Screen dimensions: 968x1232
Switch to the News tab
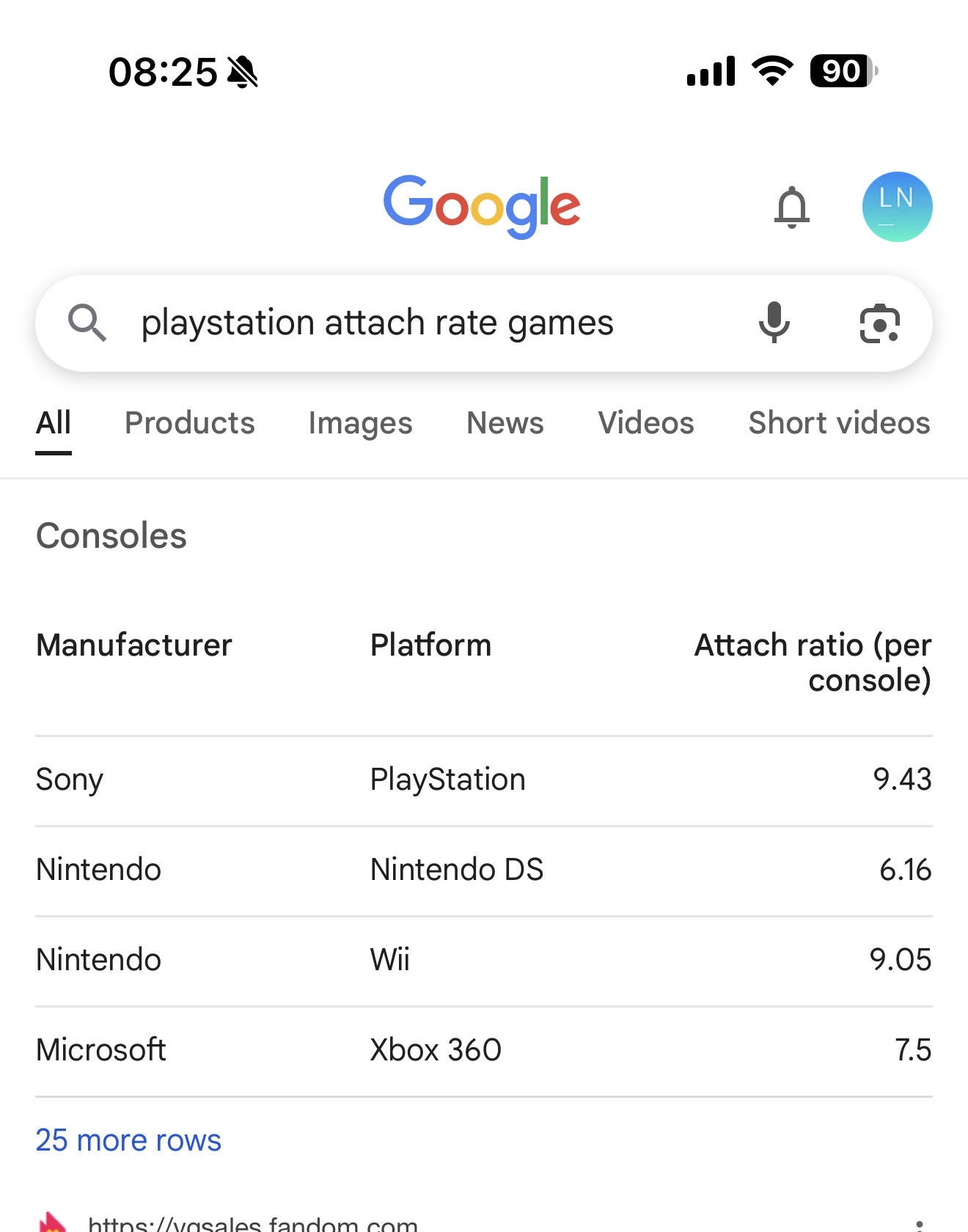[505, 423]
